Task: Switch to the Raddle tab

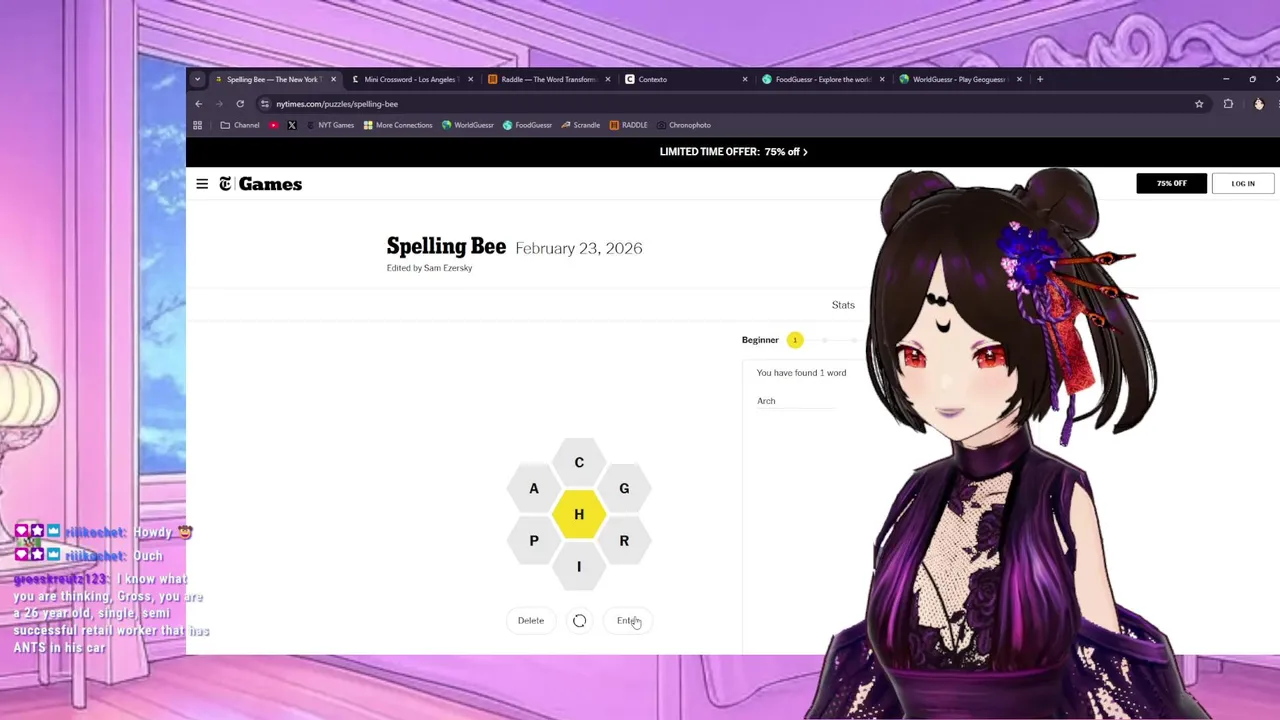Action: tap(548, 79)
